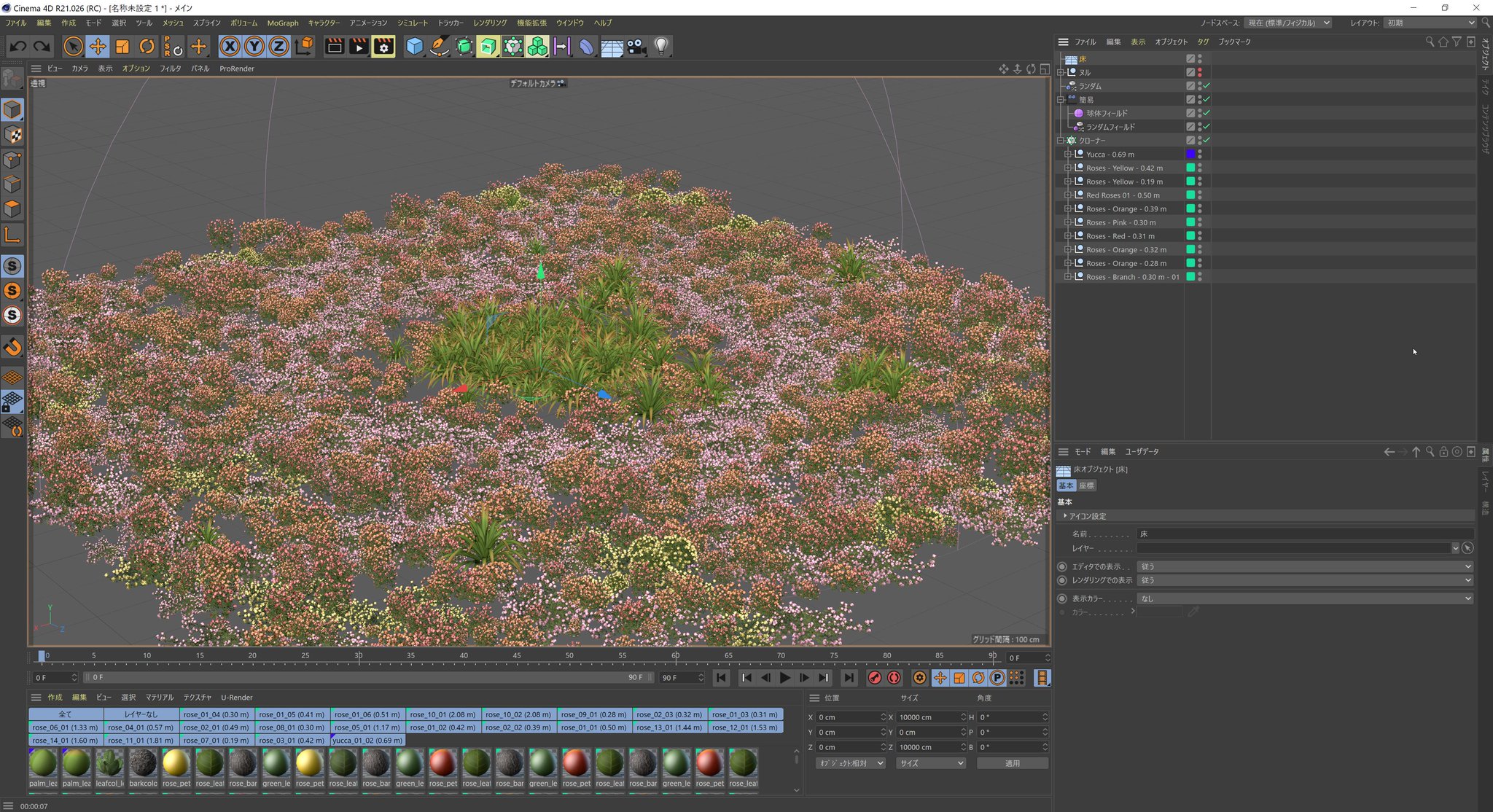The image size is (1493, 812).
Task: Expand the Yucca - 0.69 m object tree
Action: (x=1068, y=155)
